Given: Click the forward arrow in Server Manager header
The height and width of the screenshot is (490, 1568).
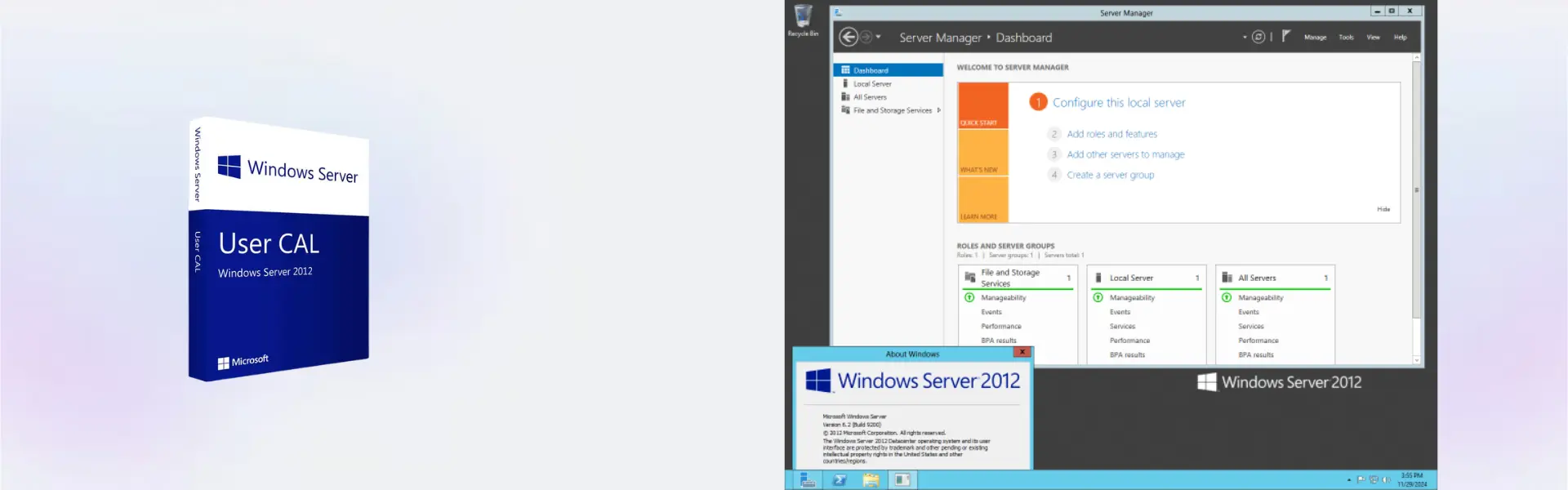Looking at the screenshot, I should [866, 37].
